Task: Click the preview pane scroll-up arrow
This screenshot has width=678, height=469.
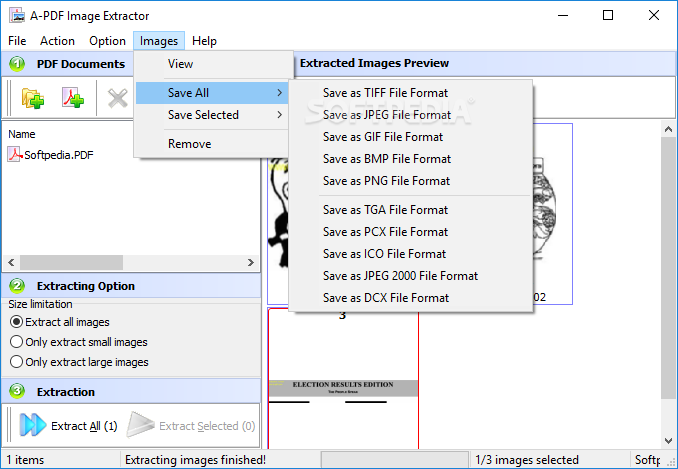Action: click(x=668, y=129)
